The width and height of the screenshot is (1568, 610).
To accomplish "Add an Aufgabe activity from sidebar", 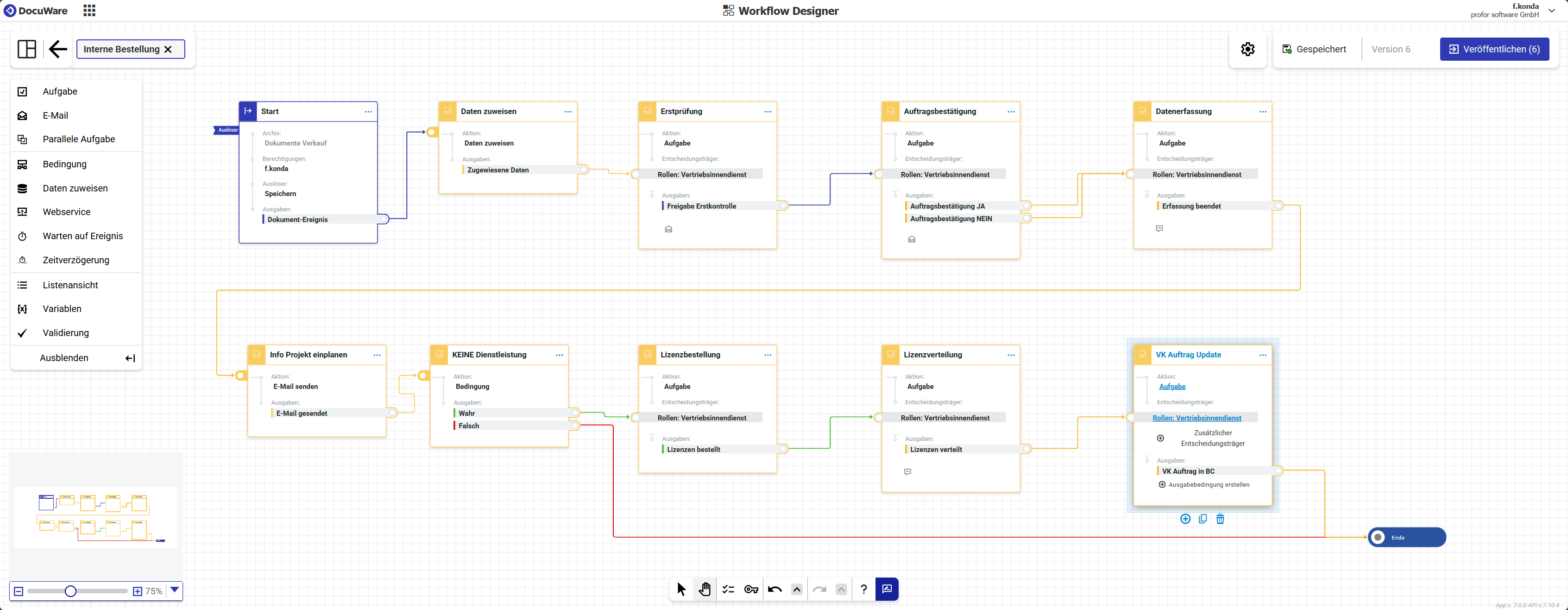I will (x=76, y=91).
